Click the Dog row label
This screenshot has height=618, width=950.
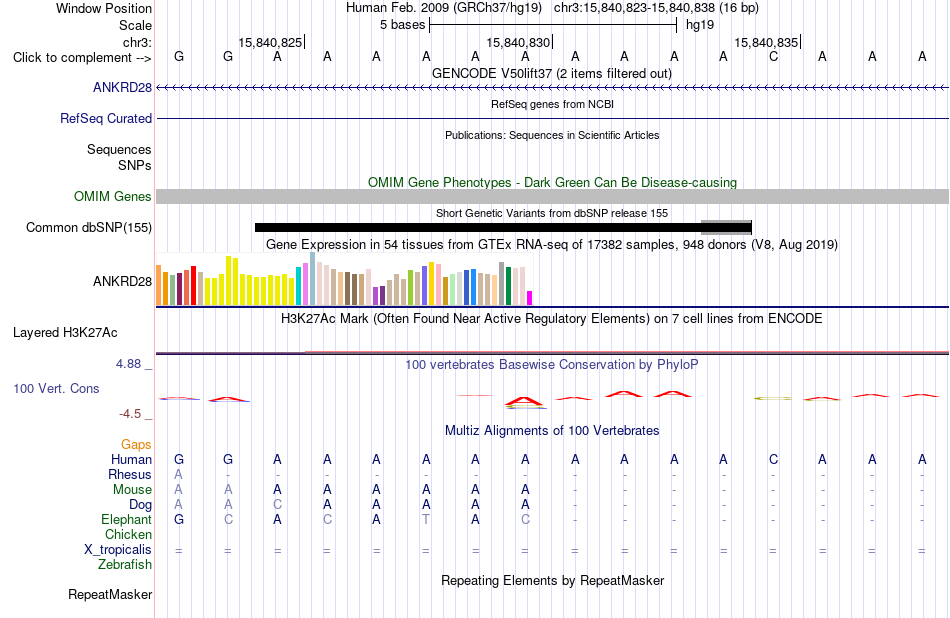[141, 505]
